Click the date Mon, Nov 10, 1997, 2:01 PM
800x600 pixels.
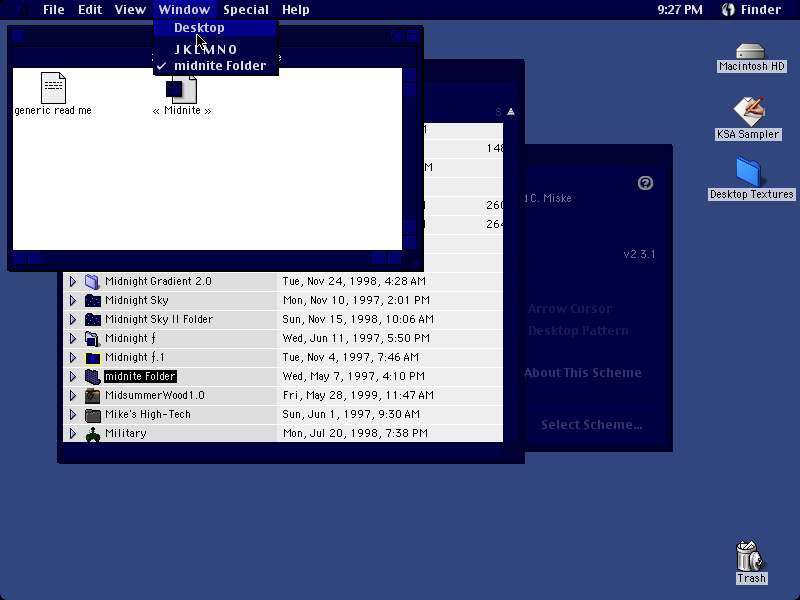(356, 300)
